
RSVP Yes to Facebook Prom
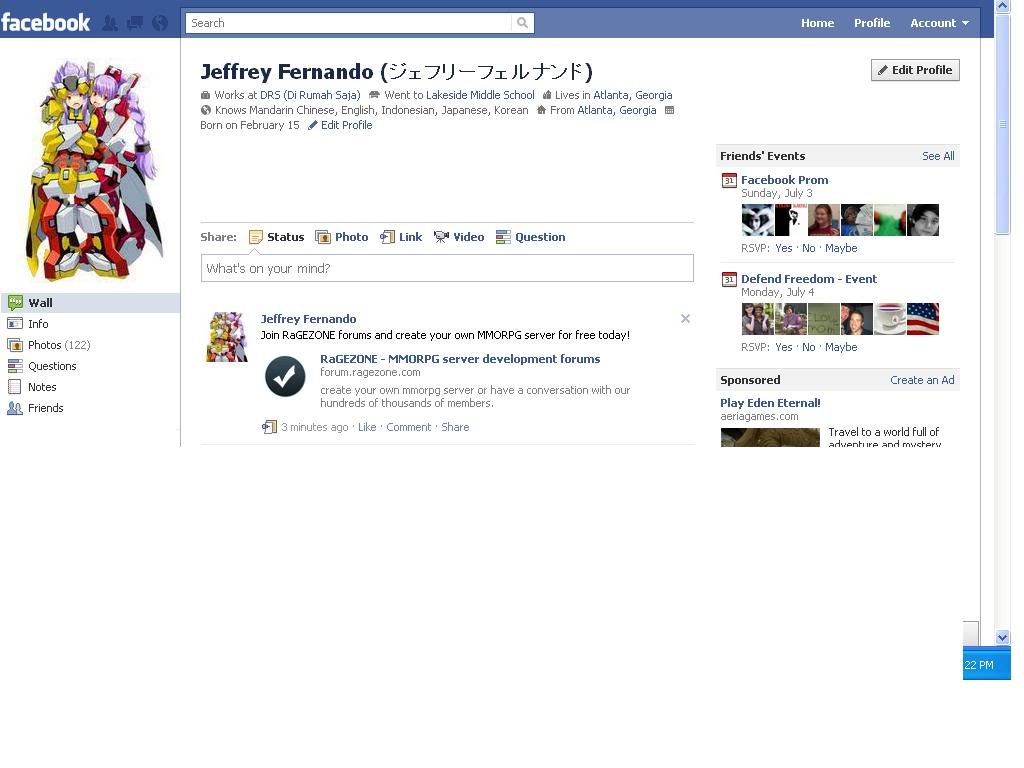click(x=783, y=248)
